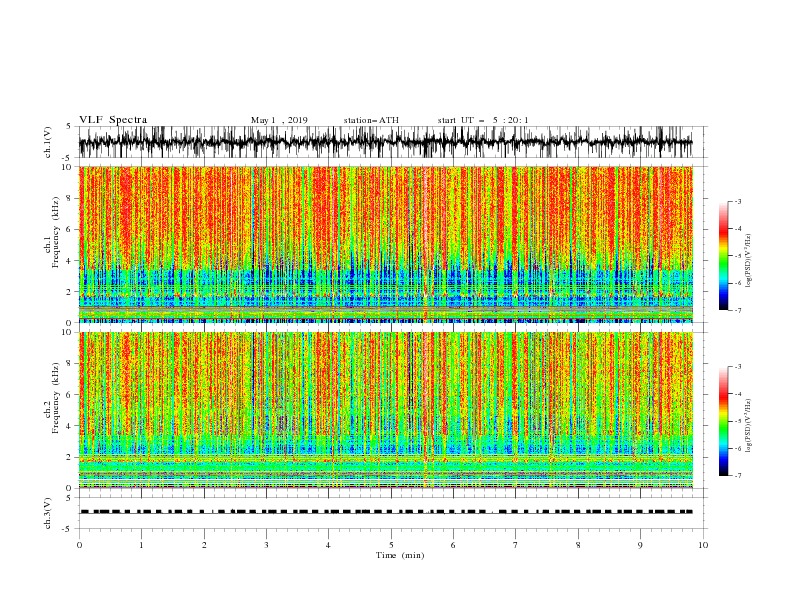
Task: Select time tick label "4" on x-axis
Action: [328, 545]
